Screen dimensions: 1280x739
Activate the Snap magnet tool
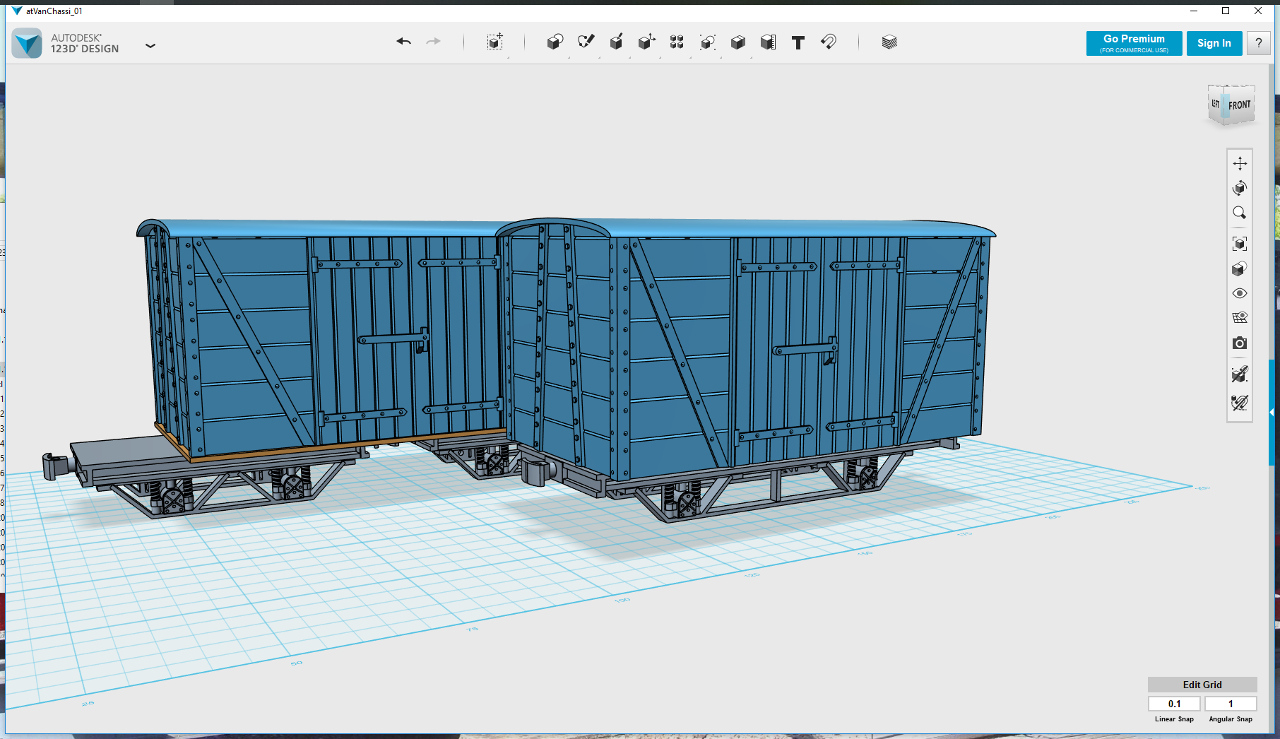coord(828,42)
